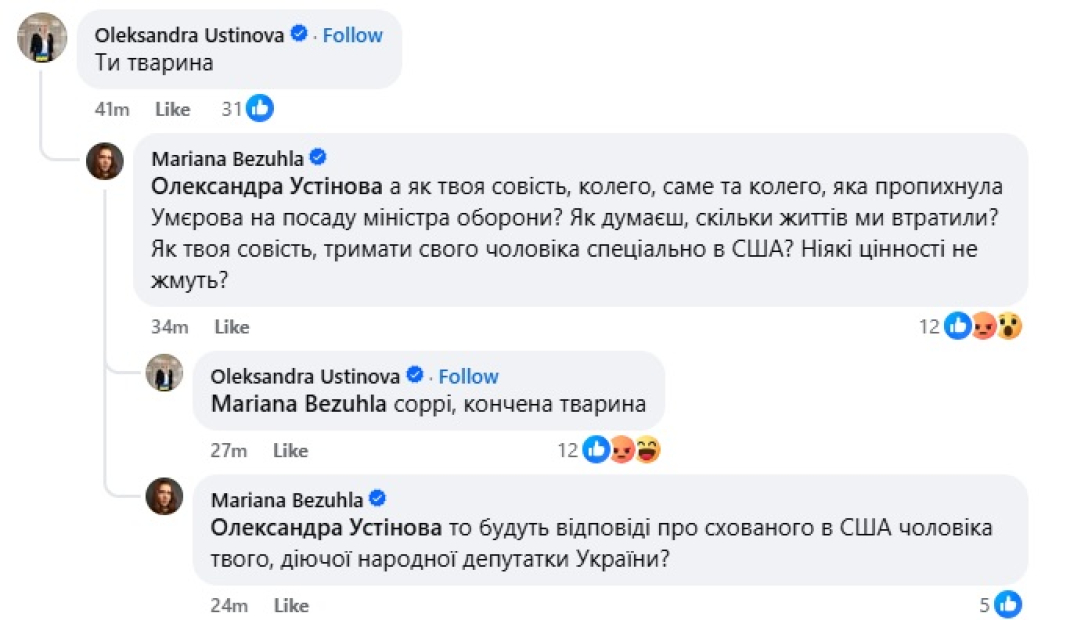This screenshot has height=620, width=1088.
Task: Like Mariana Bezuhla's 24m reply
Action: pyautogui.click(x=291, y=605)
